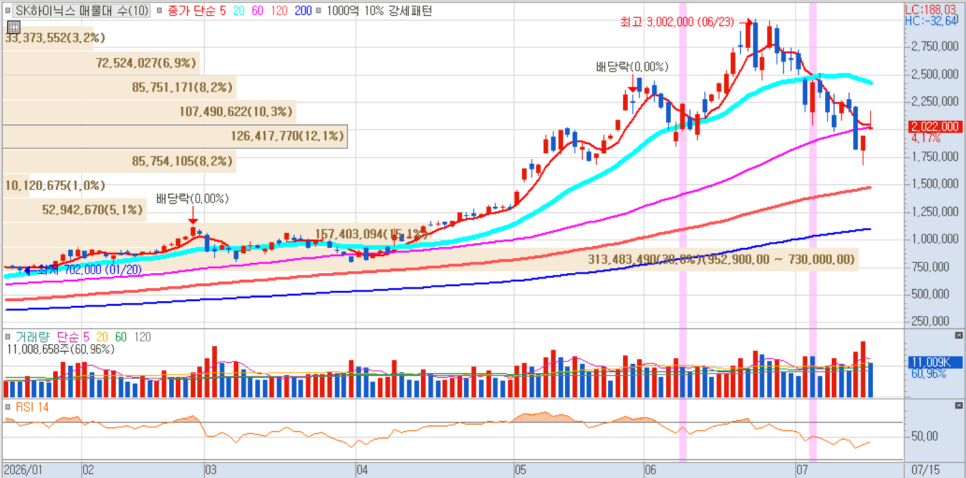Click the 2026/01 date on the time axis

point(22,470)
